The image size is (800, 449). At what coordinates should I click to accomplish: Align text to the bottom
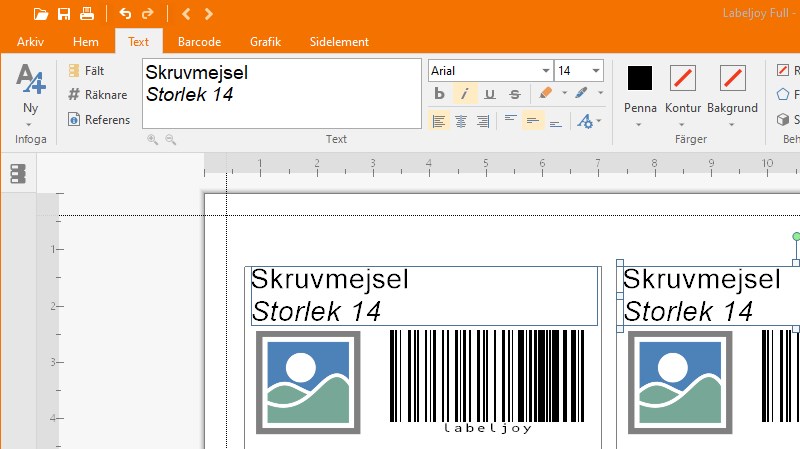pyautogui.click(x=556, y=121)
